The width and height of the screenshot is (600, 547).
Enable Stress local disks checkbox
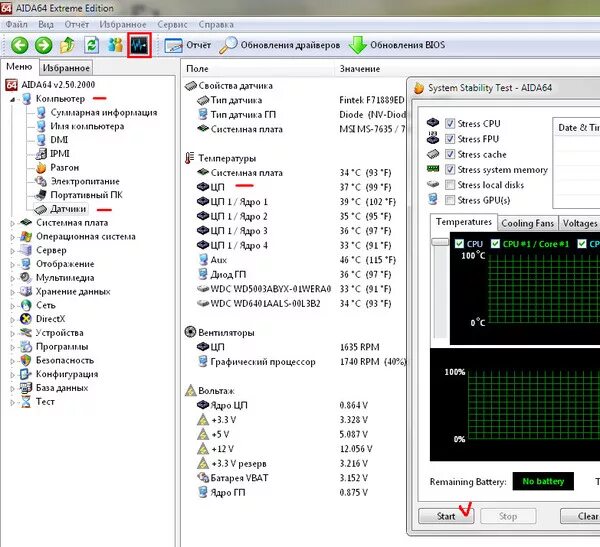[450, 185]
